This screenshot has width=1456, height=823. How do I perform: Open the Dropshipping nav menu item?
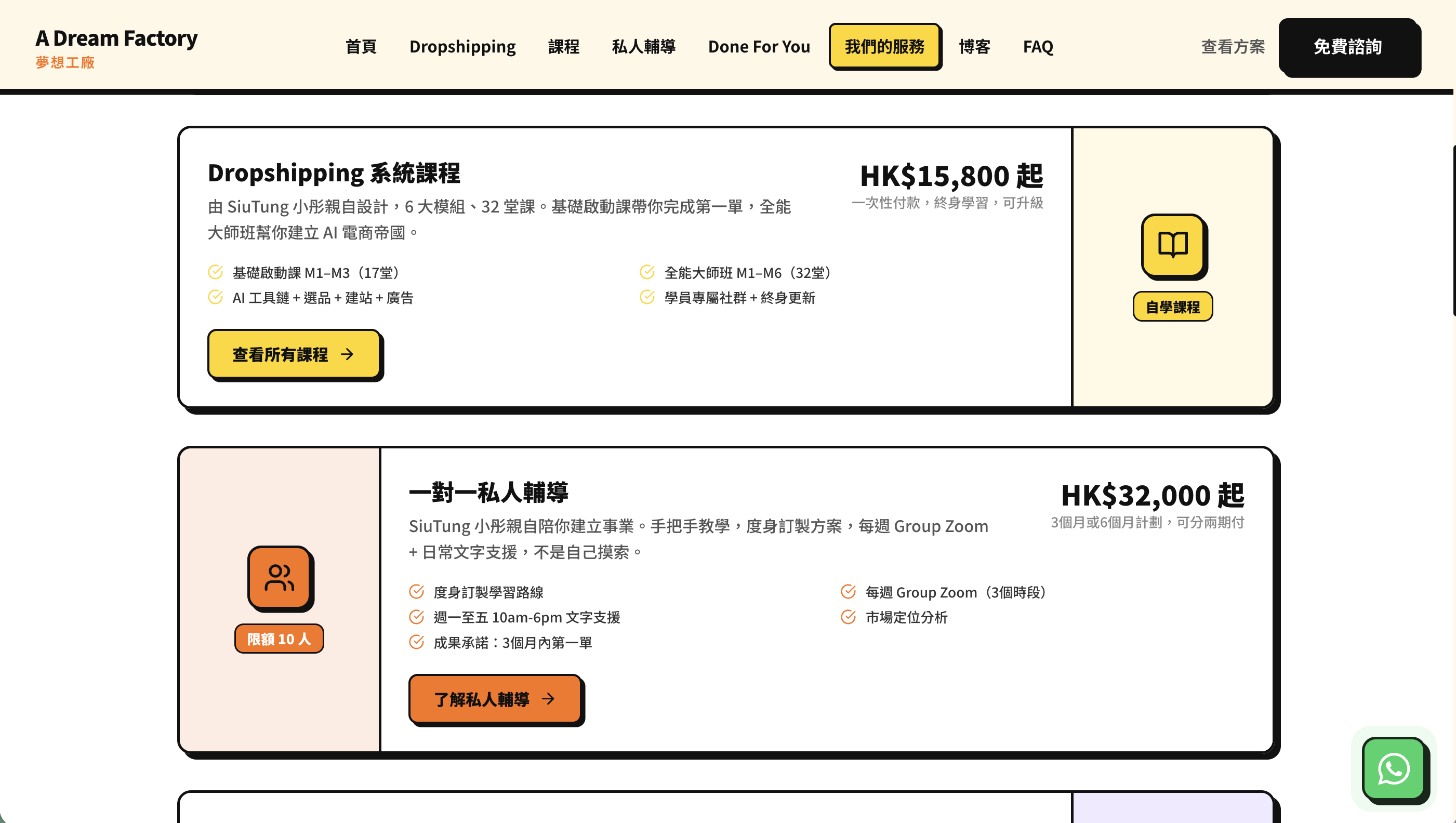click(x=462, y=46)
